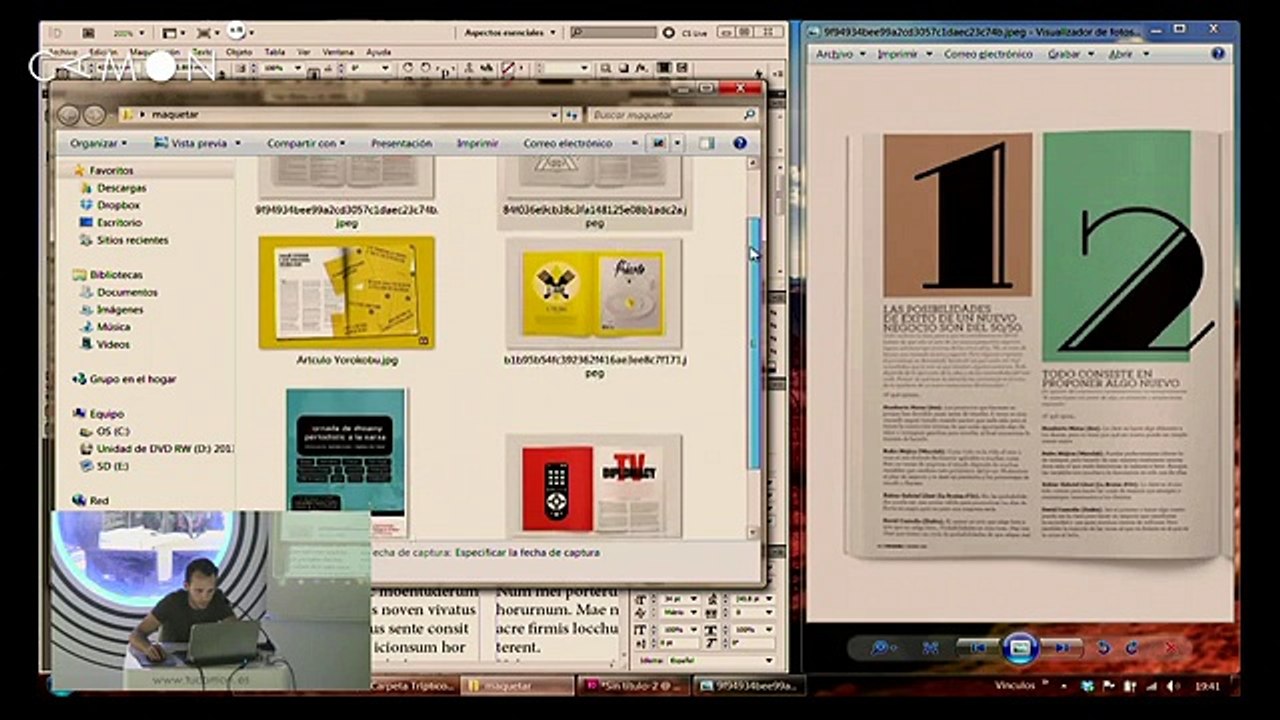Delete the photo with the red X
Image resolution: width=1280 pixels, height=720 pixels.
click(1171, 647)
